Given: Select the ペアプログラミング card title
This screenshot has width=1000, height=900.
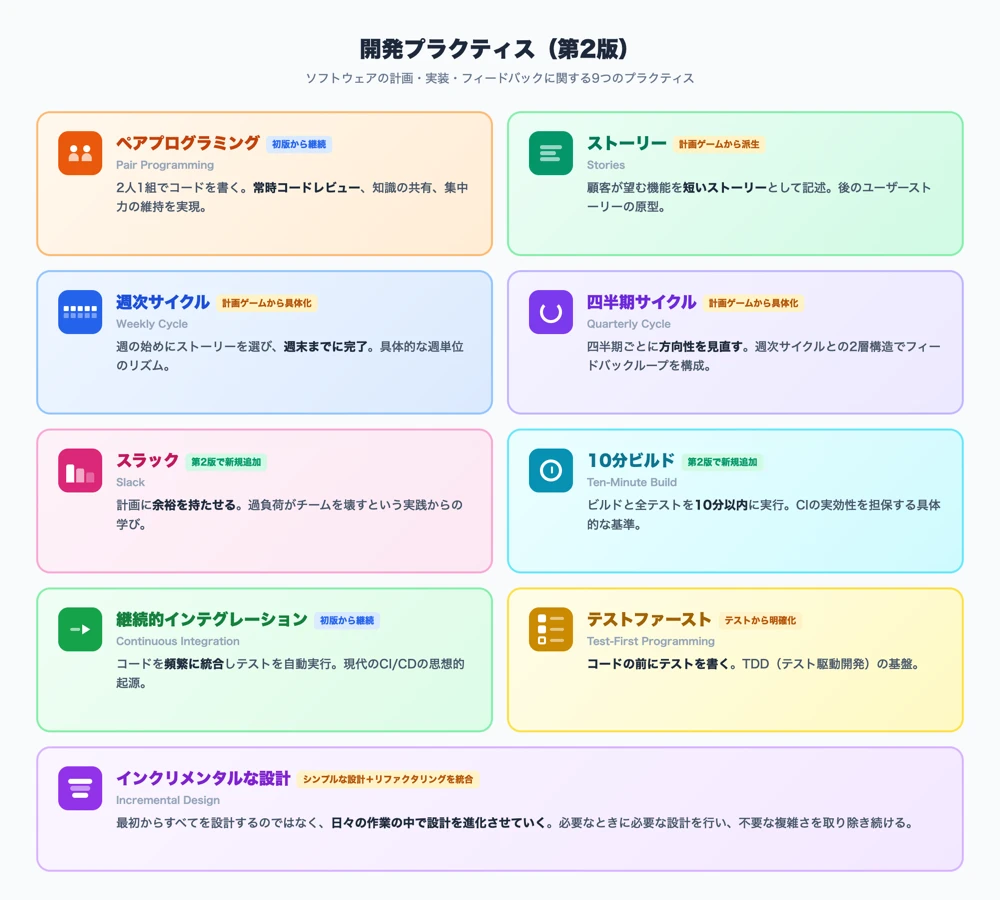Looking at the screenshot, I should (188, 143).
